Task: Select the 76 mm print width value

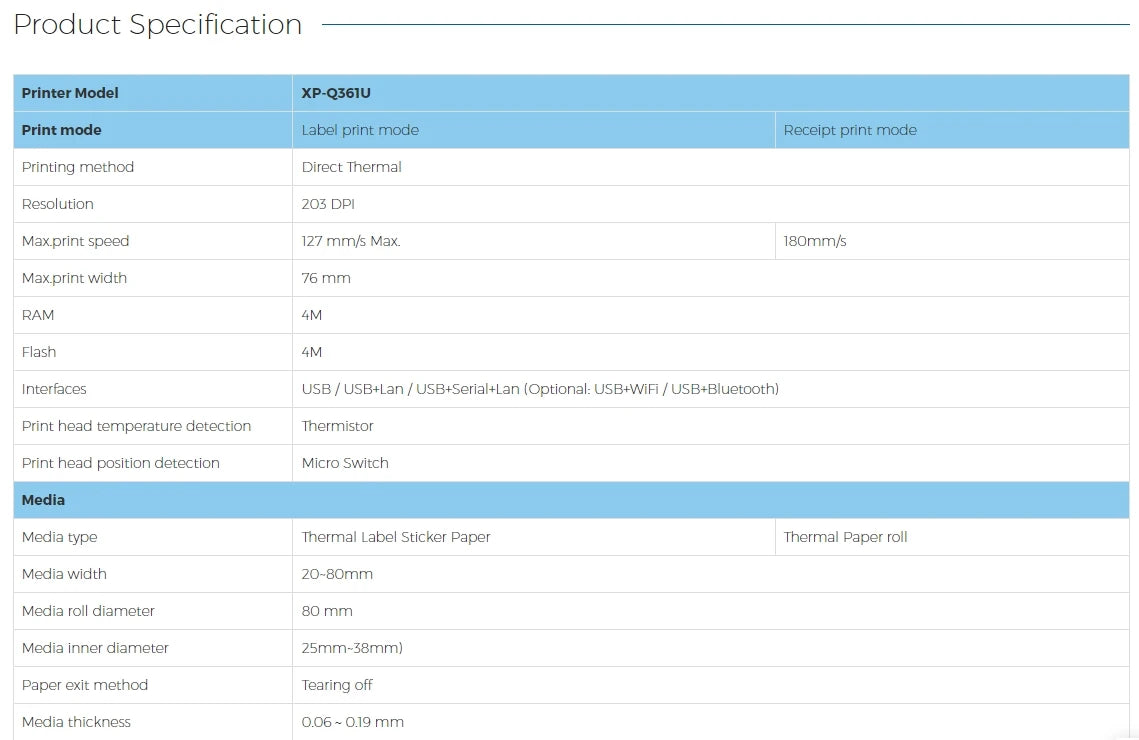Action: click(326, 278)
